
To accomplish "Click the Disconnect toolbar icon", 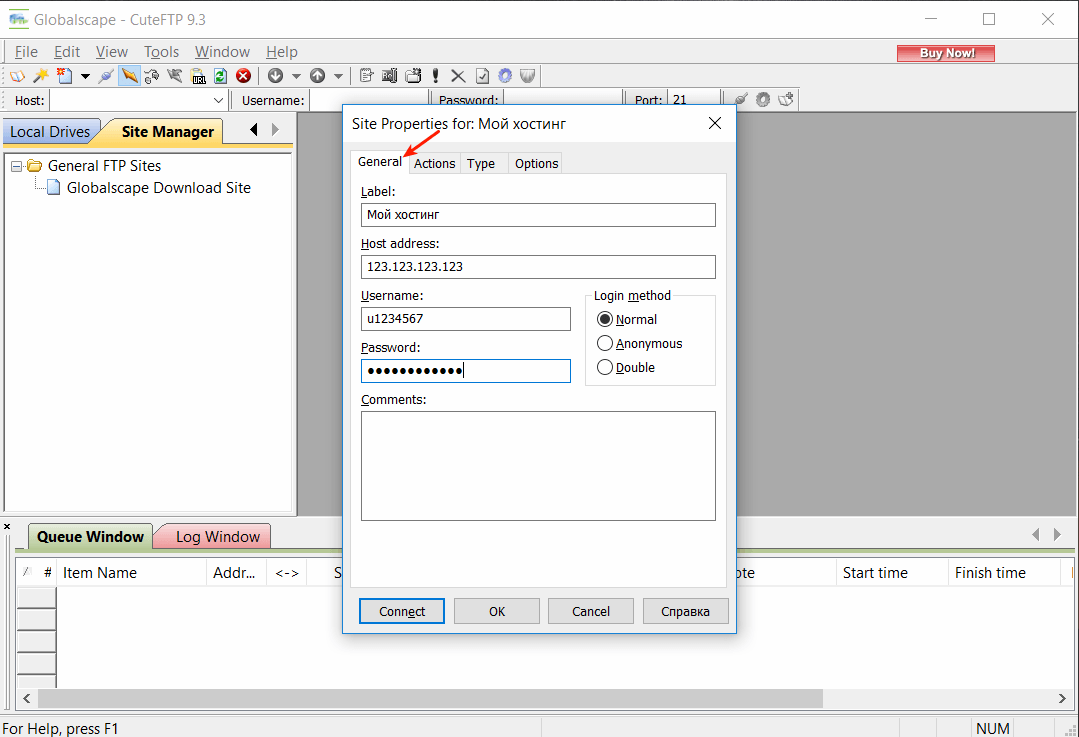I will [175, 76].
